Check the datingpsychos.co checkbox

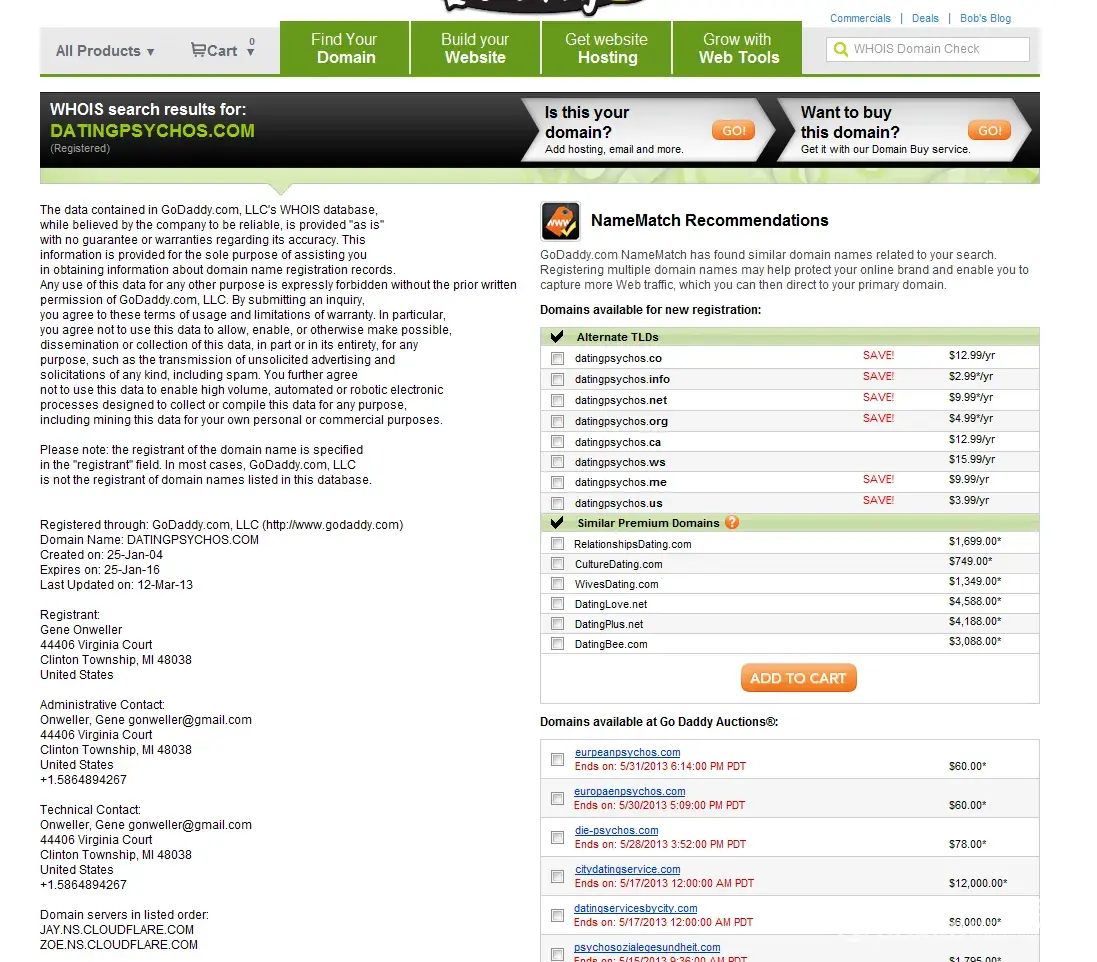tap(558, 358)
